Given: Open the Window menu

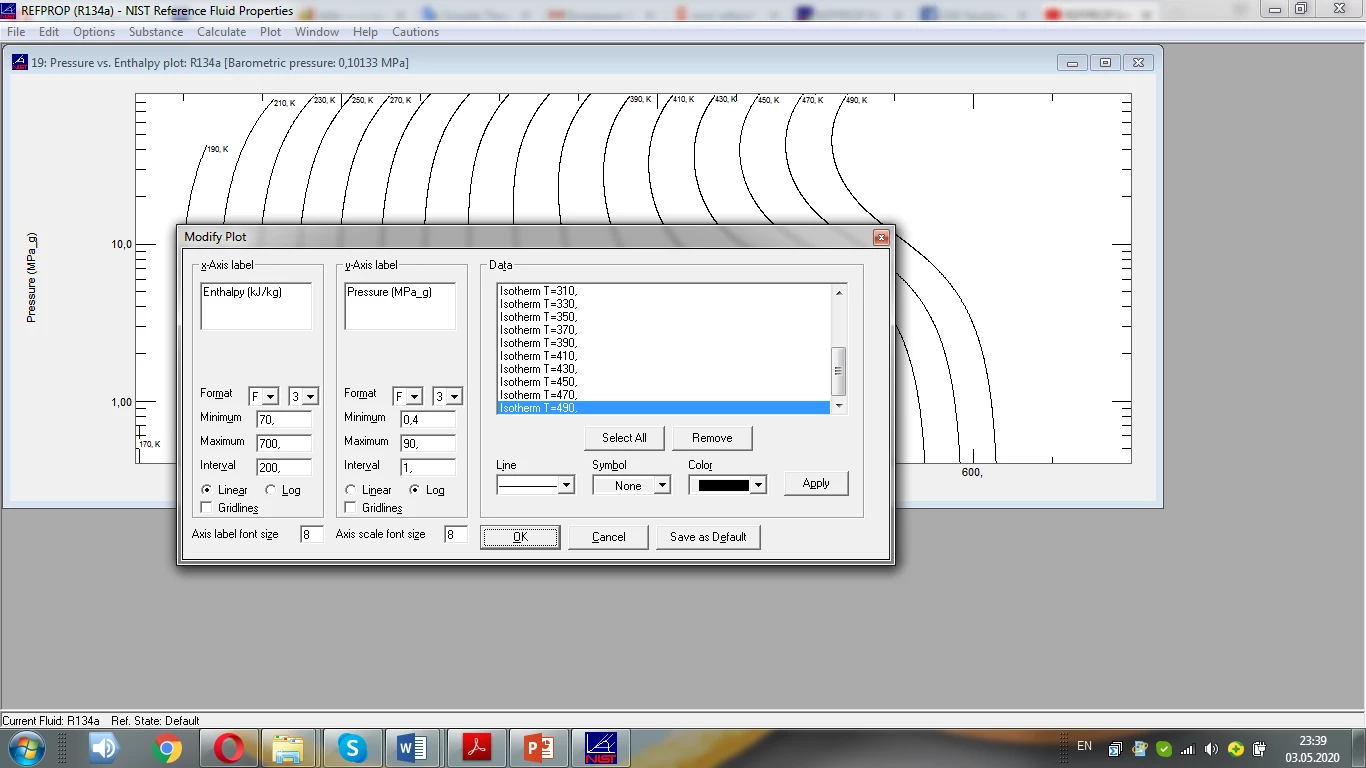Looking at the screenshot, I should coord(317,32).
